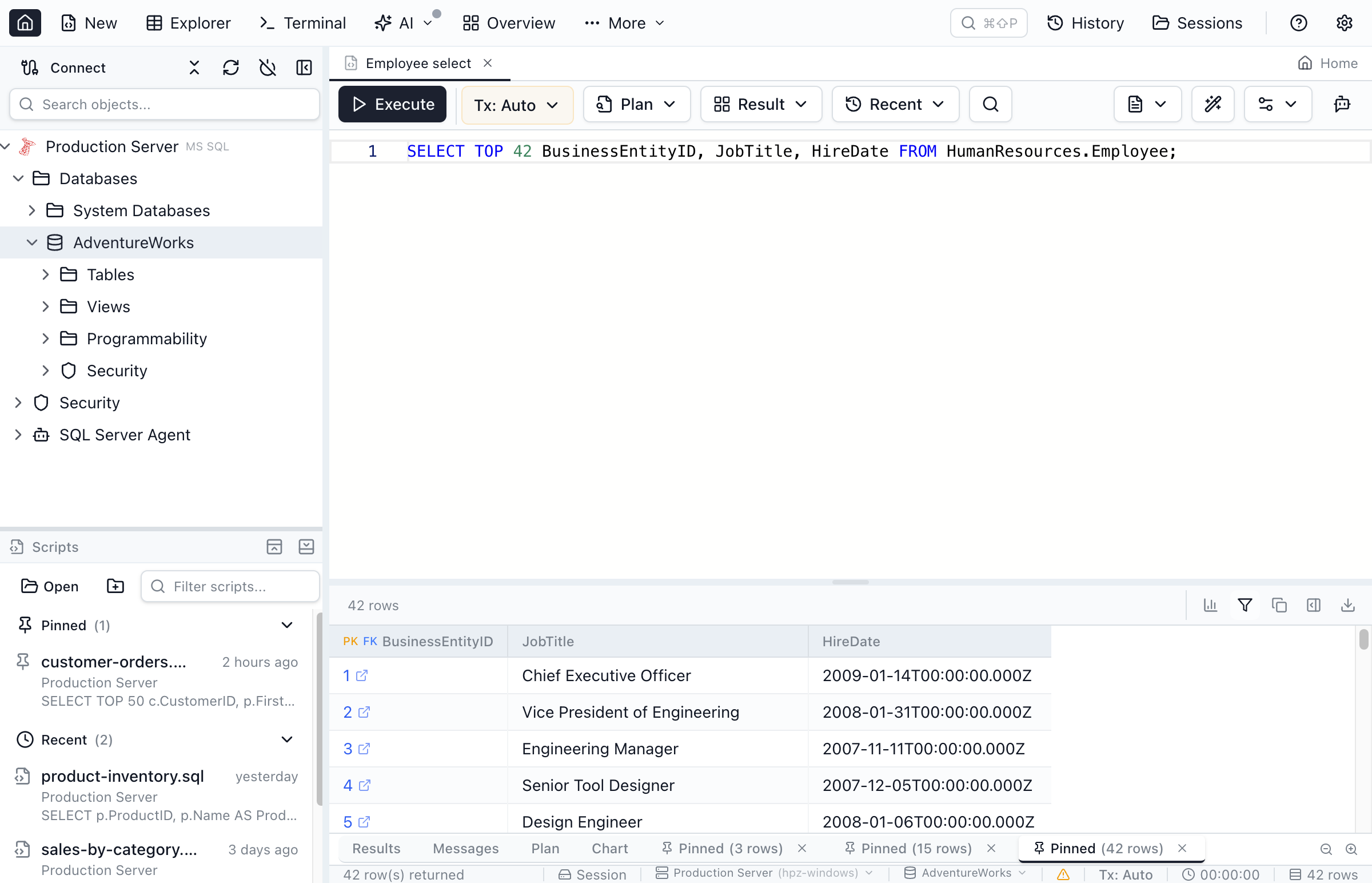
Task: Close the Employee select tab
Action: [488, 63]
